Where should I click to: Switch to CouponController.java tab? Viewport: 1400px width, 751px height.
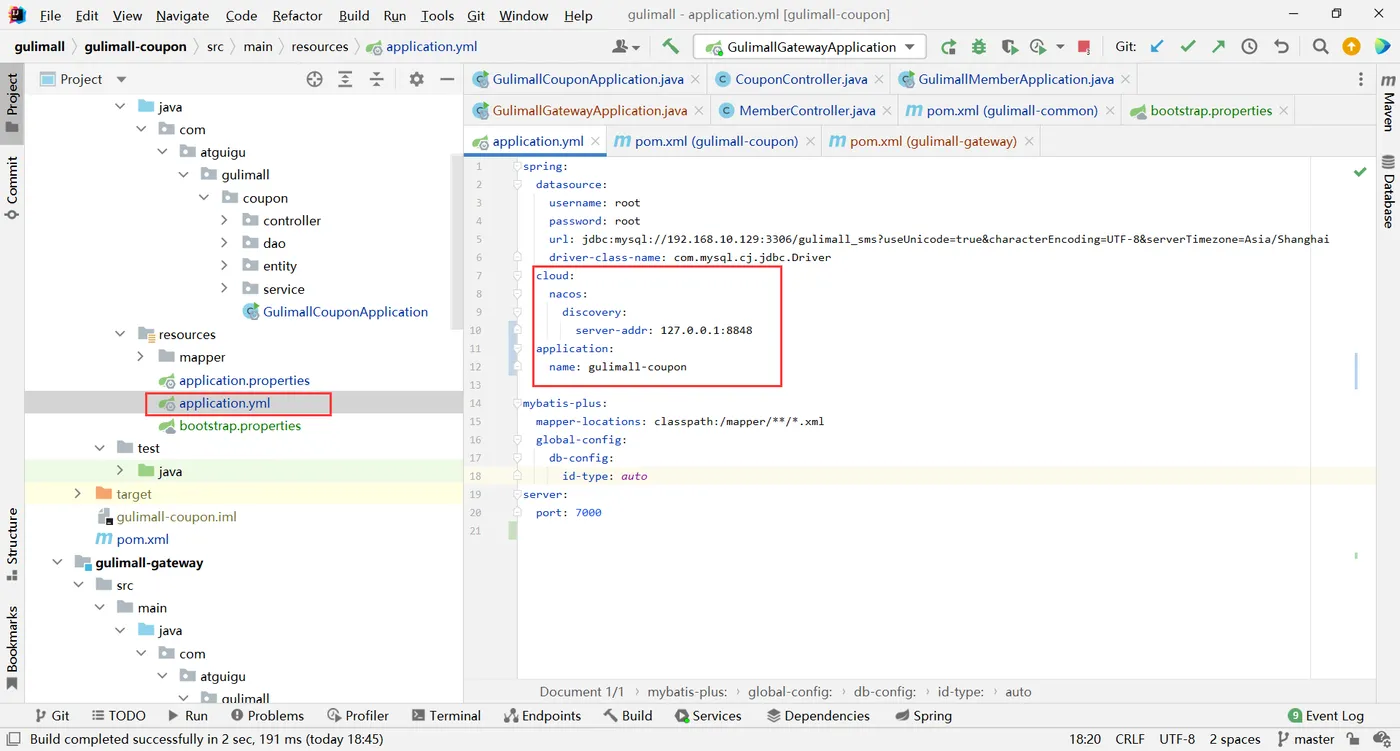(801, 79)
